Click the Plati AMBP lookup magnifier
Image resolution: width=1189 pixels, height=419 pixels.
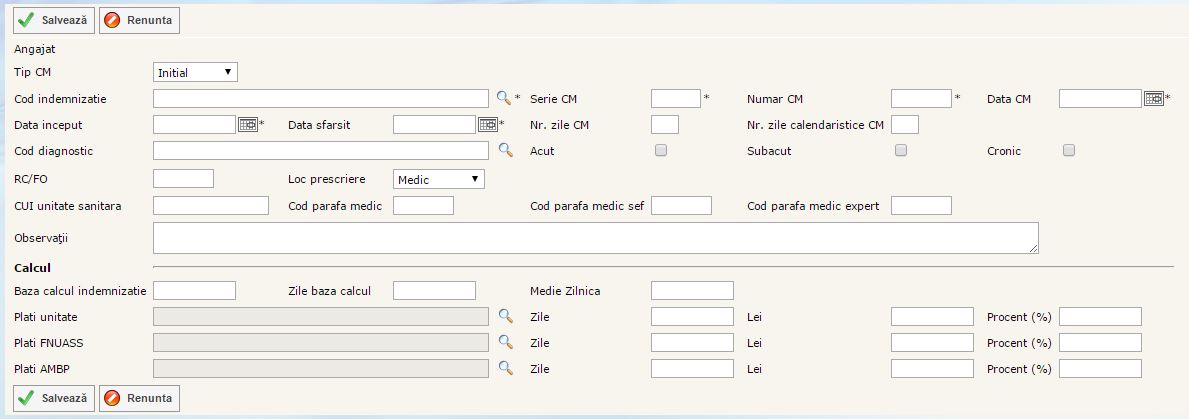505,368
